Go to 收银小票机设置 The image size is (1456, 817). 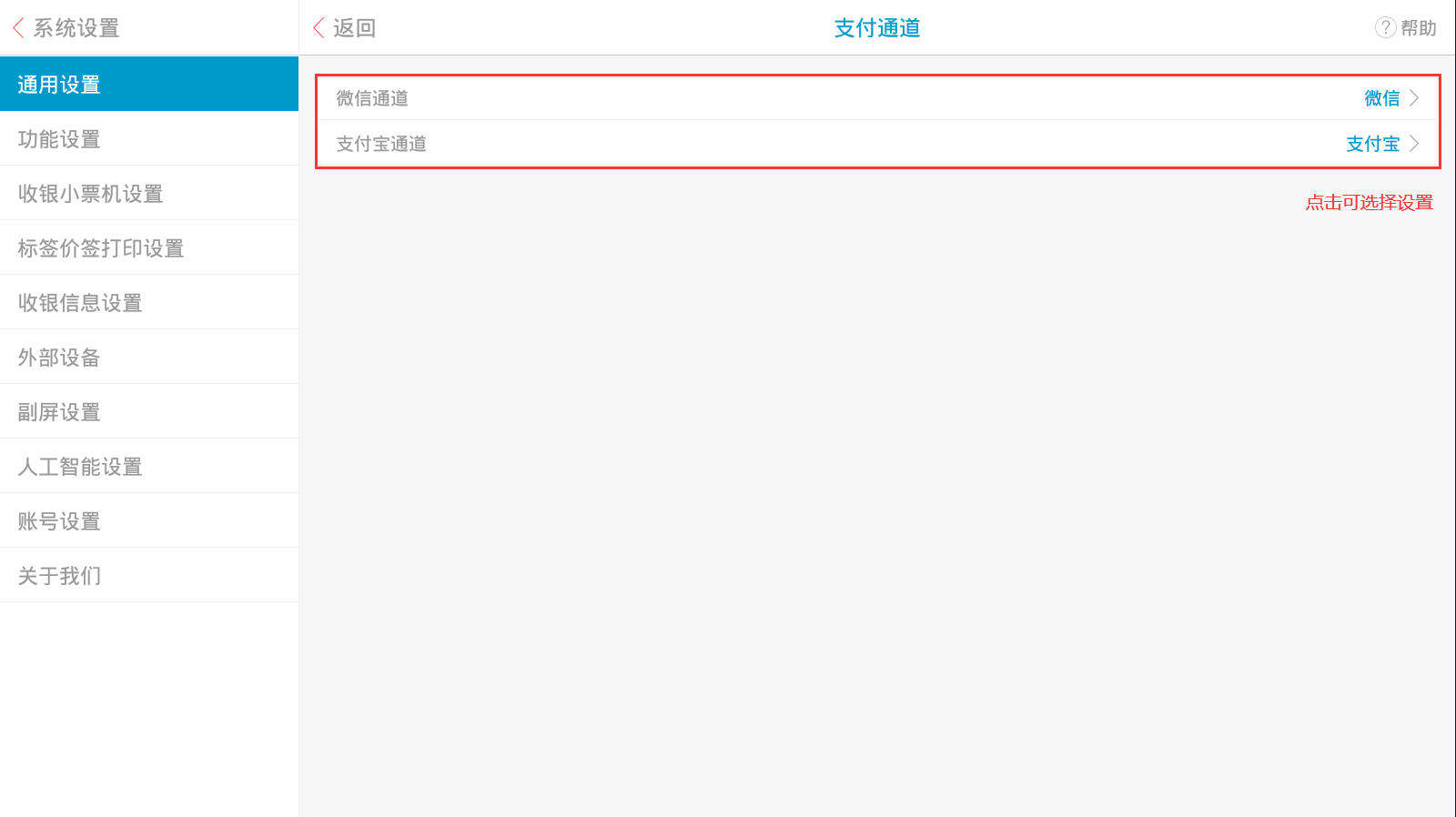[x=149, y=193]
